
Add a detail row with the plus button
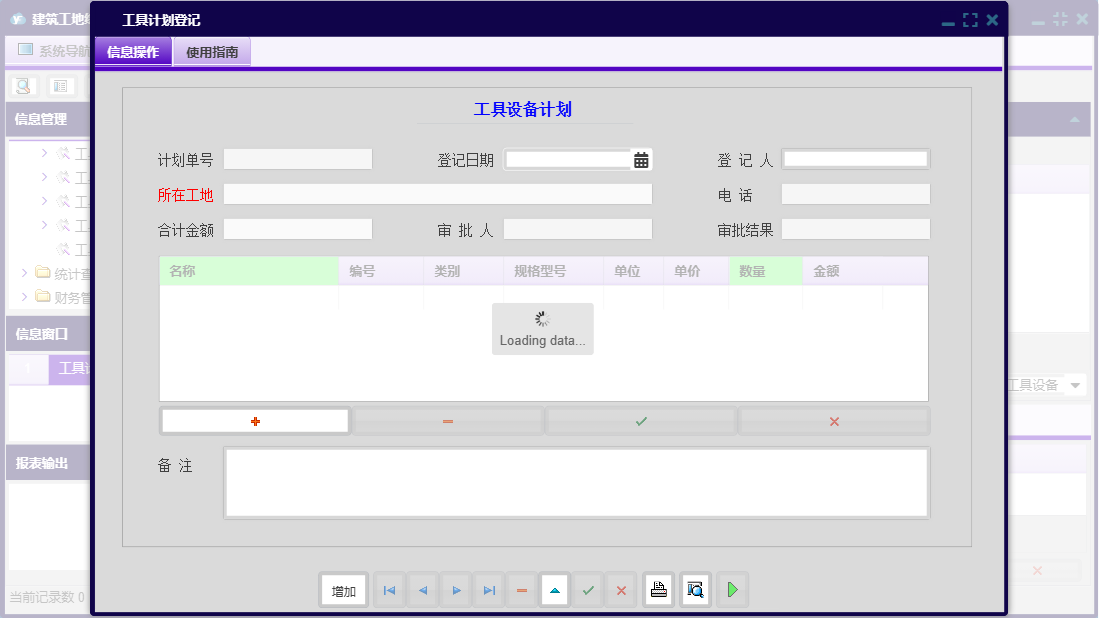coord(254,420)
